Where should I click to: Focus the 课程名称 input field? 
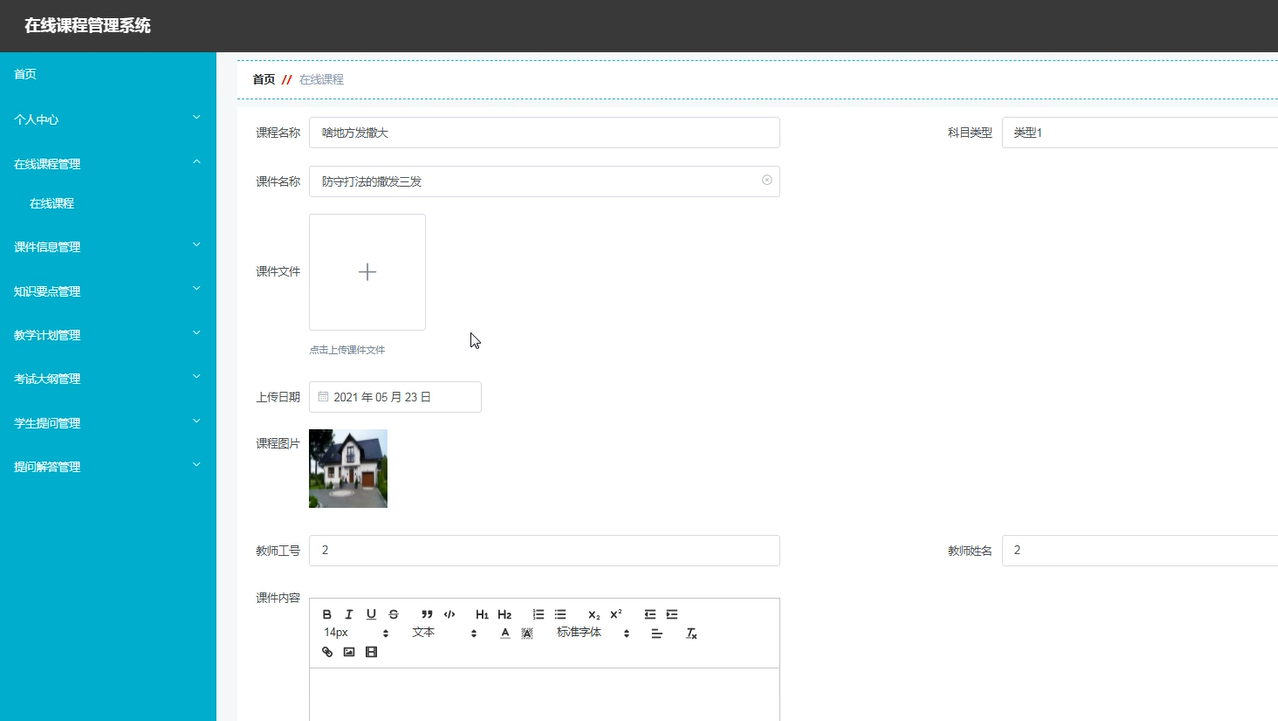point(544,132)
